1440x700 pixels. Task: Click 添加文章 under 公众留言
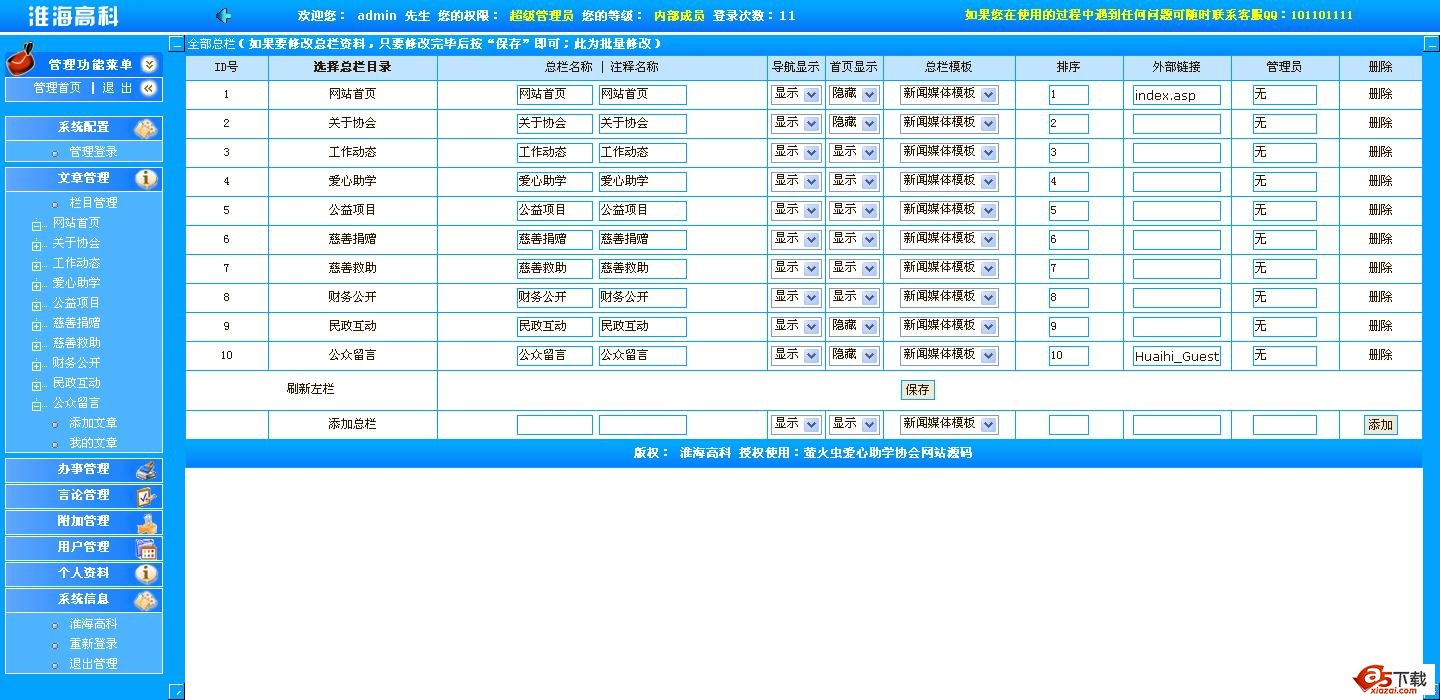(x=93, y=423)
